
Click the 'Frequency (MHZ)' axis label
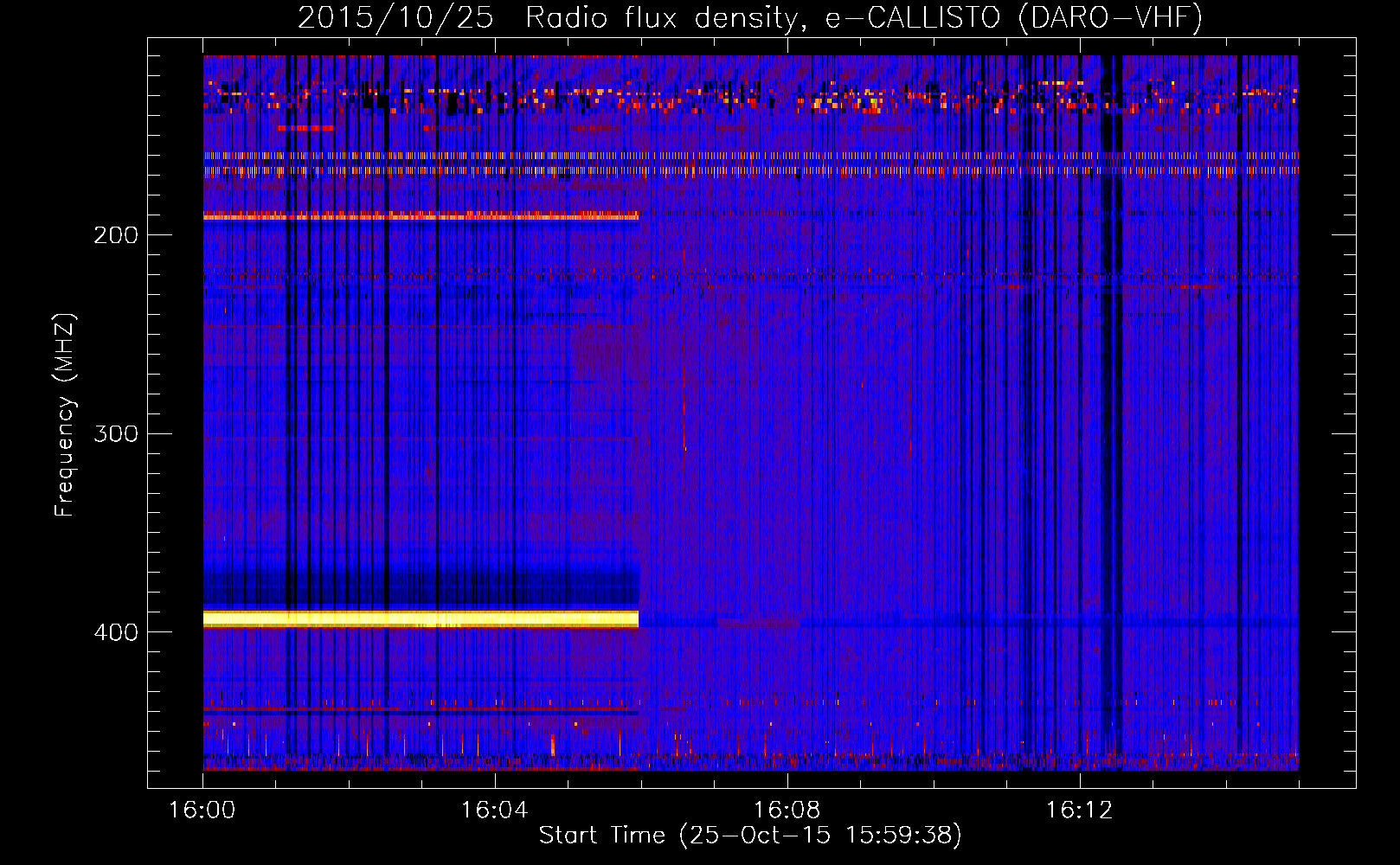65,415
